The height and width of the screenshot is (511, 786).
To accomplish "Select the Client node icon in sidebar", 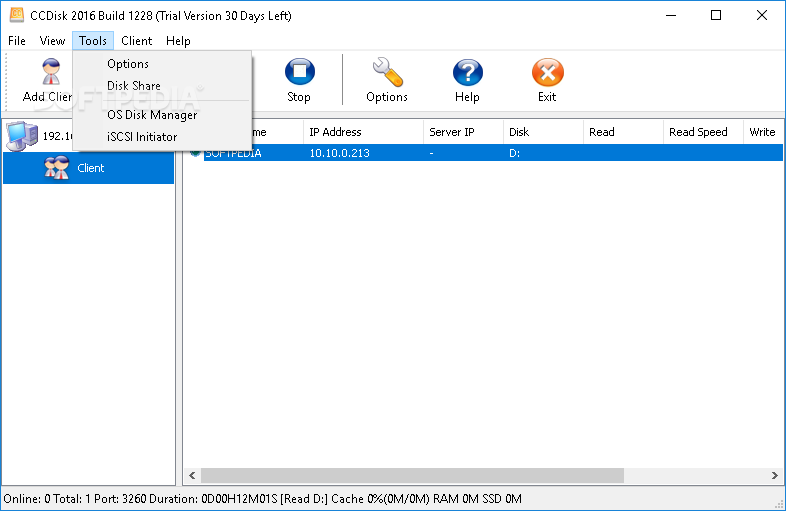I will (x=56, y=167).
